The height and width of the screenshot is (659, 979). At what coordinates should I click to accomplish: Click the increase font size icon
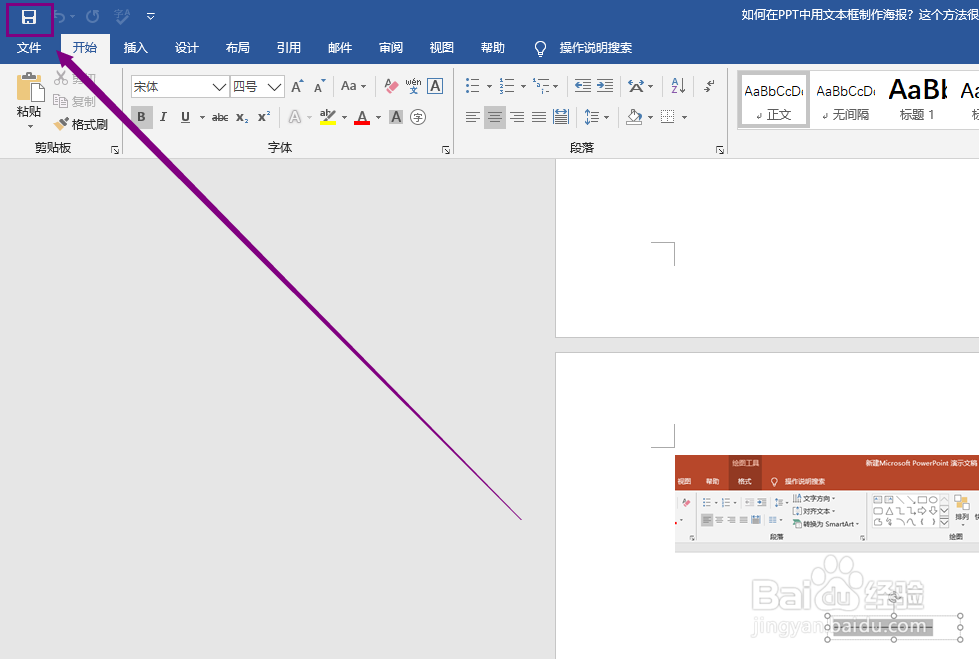(298, 86)
